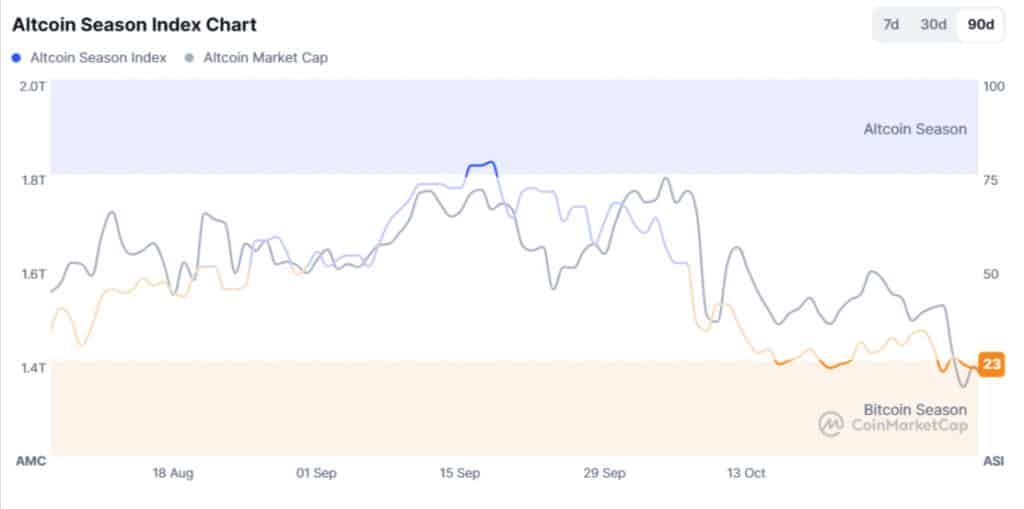Click the Bitcoin Season zone label

point(915,409)
